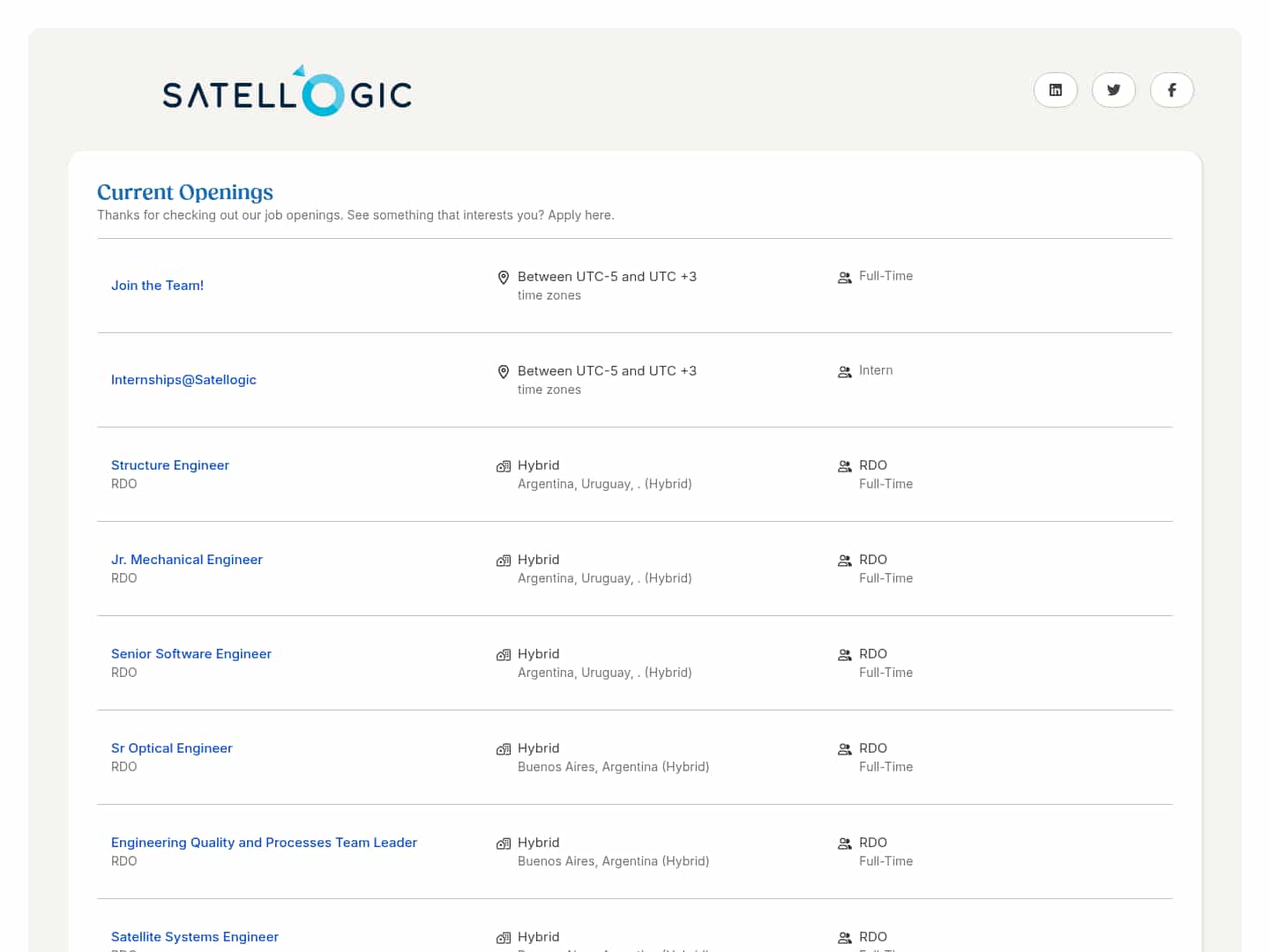
Task: View the Jr. Mechanical Engineer job
Action: coord(187,560)
